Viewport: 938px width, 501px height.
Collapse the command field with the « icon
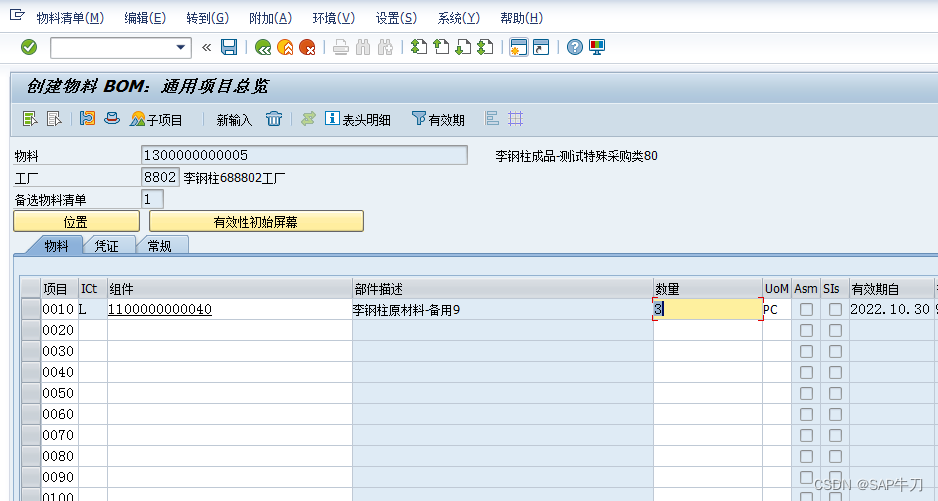(206, 47)
